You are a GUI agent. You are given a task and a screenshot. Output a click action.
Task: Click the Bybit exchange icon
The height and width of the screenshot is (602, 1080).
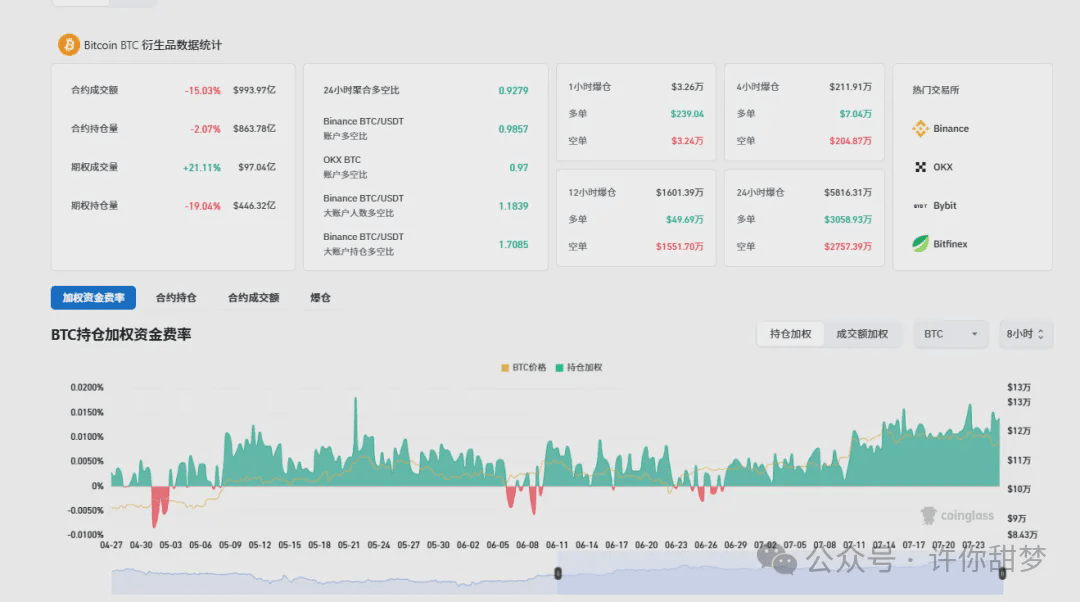coord(920,206)
